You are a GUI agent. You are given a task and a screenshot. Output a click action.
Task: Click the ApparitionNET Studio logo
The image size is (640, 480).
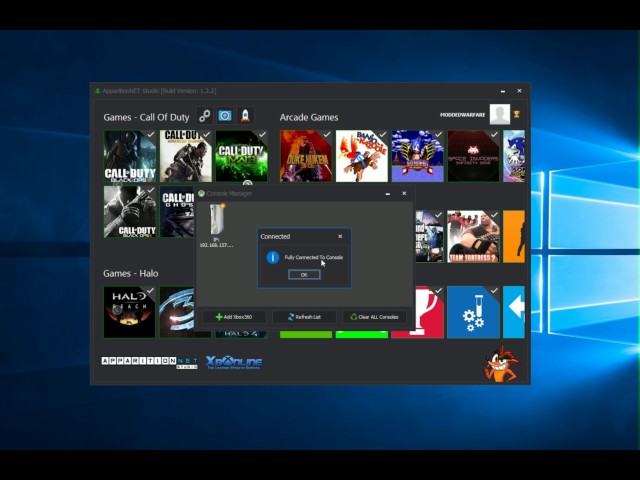pyautogui.click(x=149, y=362)
